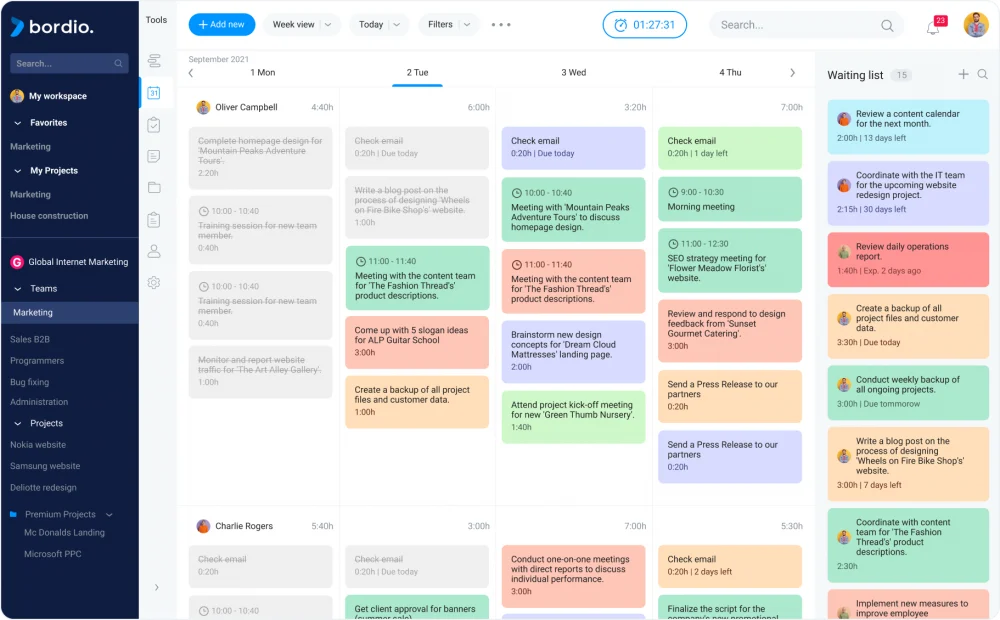
Task: Open Mc Donalds Landing project
Action: coord(64,533)
